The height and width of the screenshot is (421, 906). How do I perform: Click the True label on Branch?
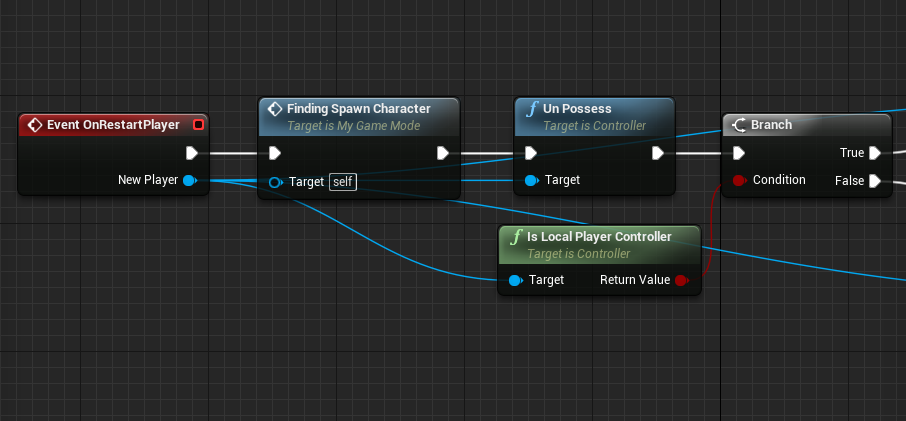(x=852, y=153)
